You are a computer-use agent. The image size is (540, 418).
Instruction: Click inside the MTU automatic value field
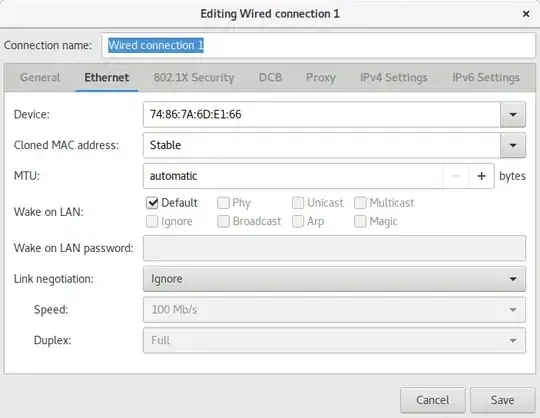pos(293,176)
